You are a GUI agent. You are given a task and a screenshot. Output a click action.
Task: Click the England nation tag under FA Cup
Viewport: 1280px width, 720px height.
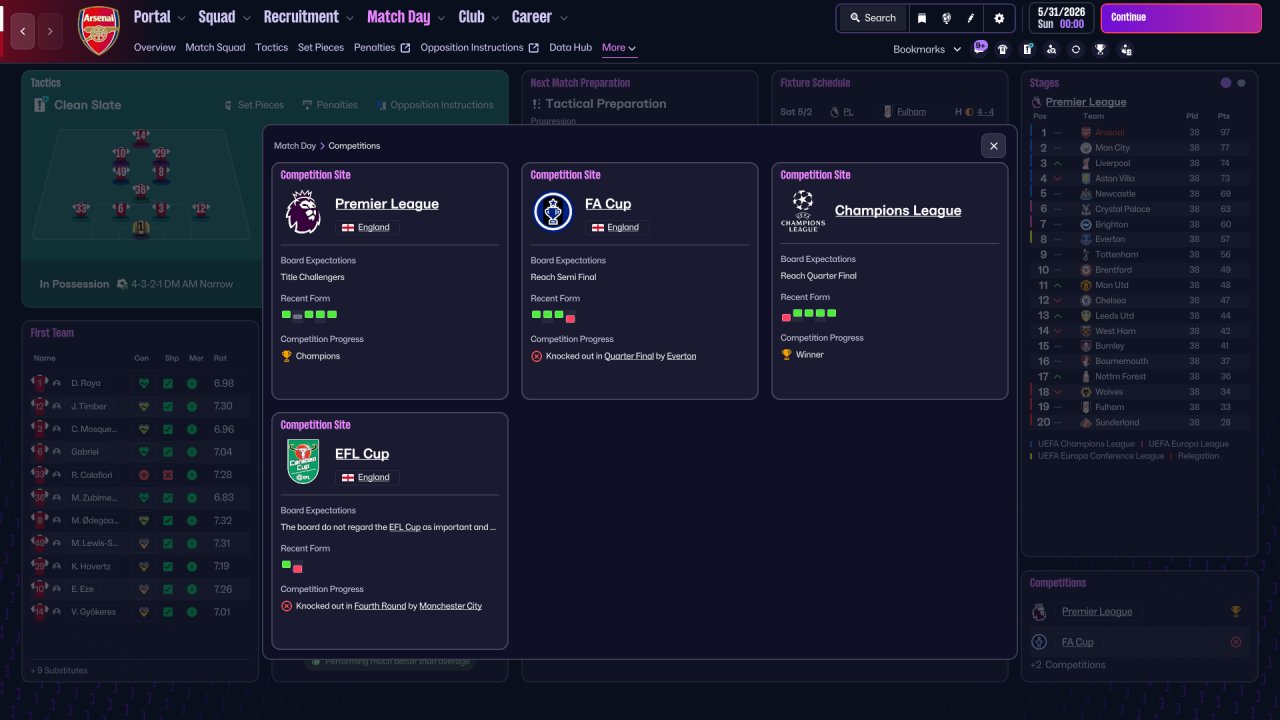pyautogui.click(x=615, y=227)
